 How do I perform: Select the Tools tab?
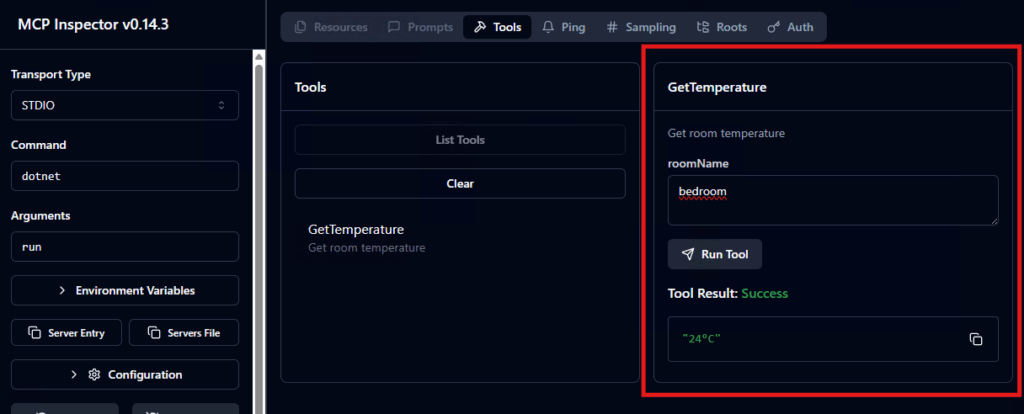(x=497, y=27)
